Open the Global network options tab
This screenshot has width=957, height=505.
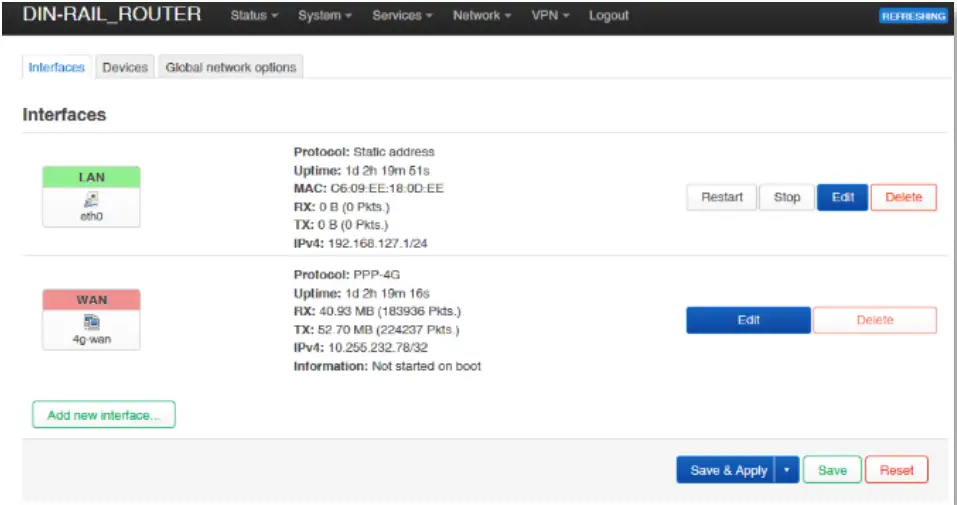click(x=231, y=67)
